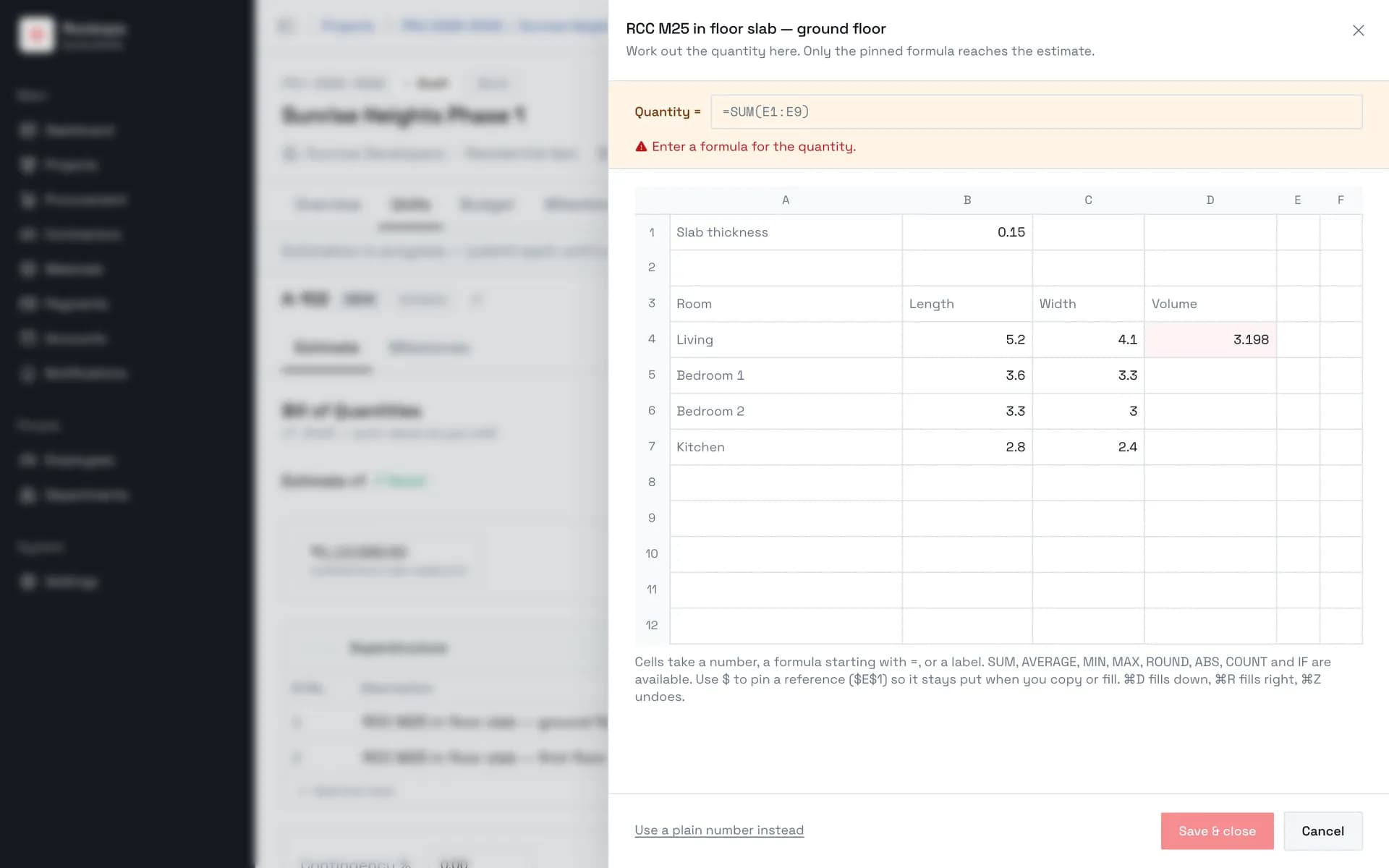
Task: Select column B header
Action: pyautogui.click(x=967, y=200)
